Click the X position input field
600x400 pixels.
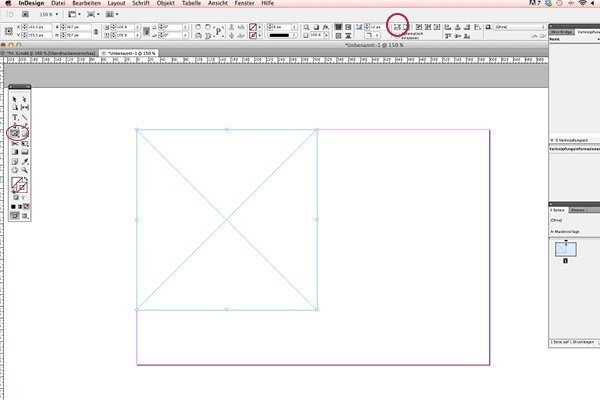click(x=37, y=27)
